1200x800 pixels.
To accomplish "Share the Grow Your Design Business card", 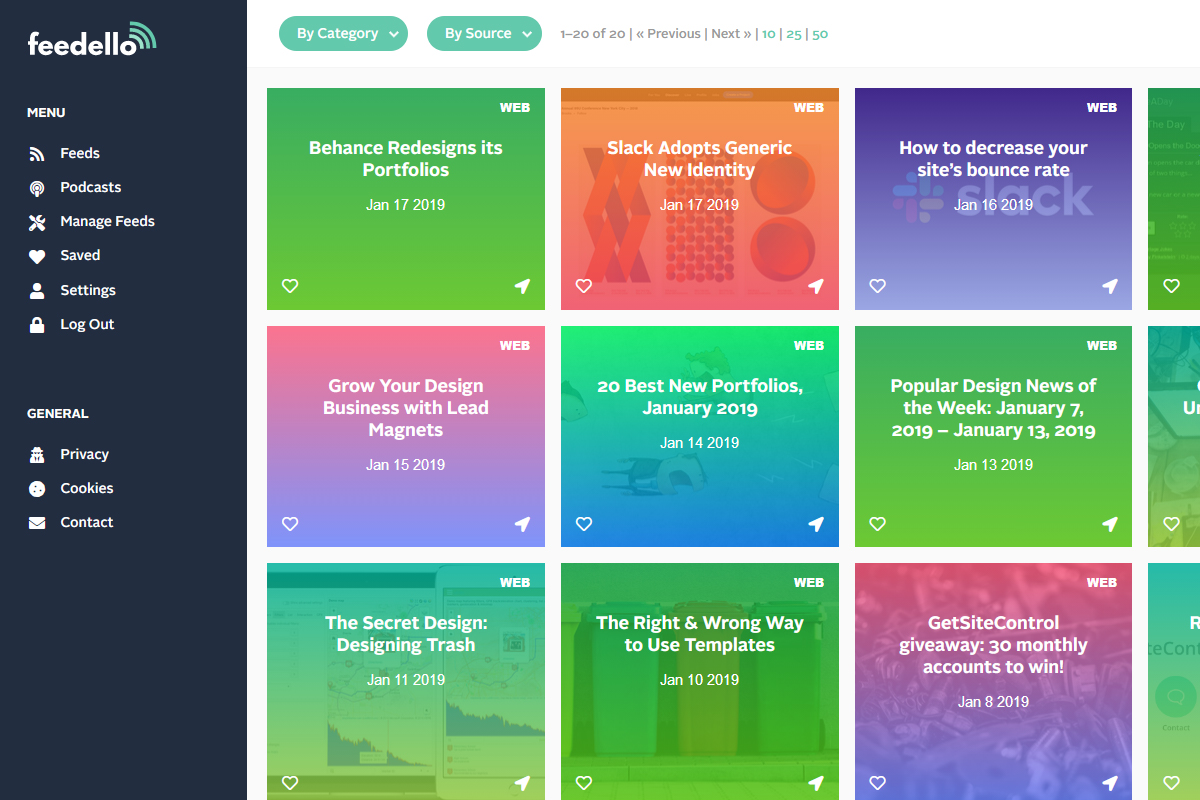I will (522, 524).
